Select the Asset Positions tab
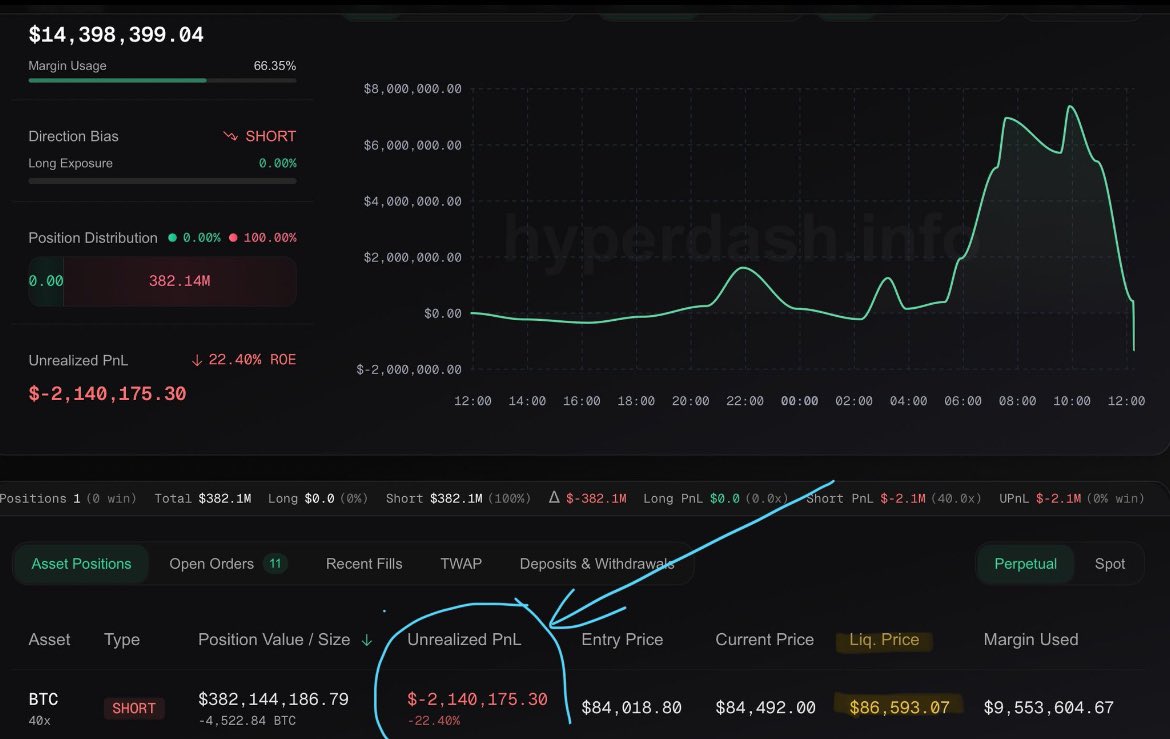The height and width of the screenshot is (739, 1170). click(81, 563)
